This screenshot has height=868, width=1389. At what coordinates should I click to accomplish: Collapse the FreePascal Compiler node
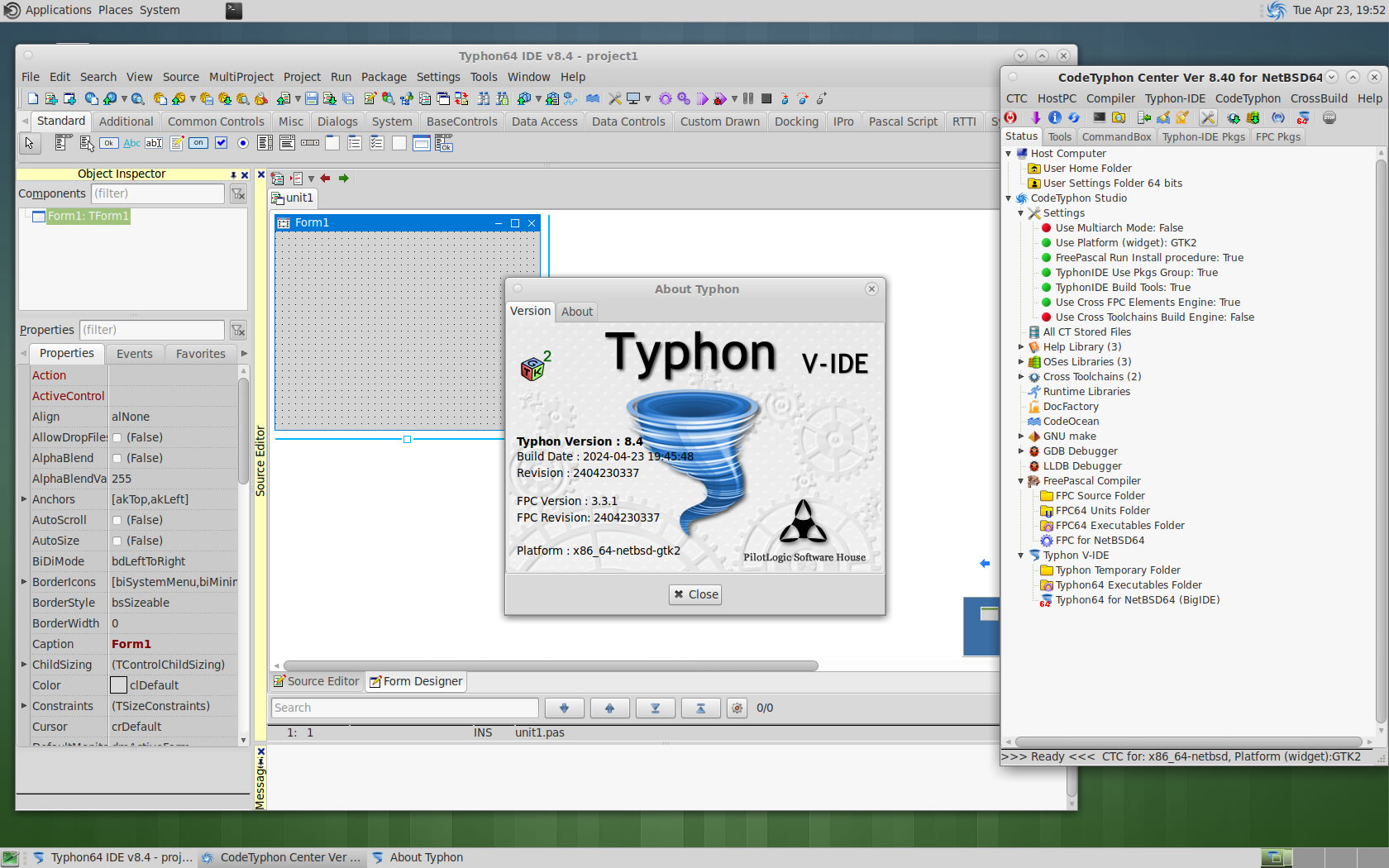(x=1021, y=481)
